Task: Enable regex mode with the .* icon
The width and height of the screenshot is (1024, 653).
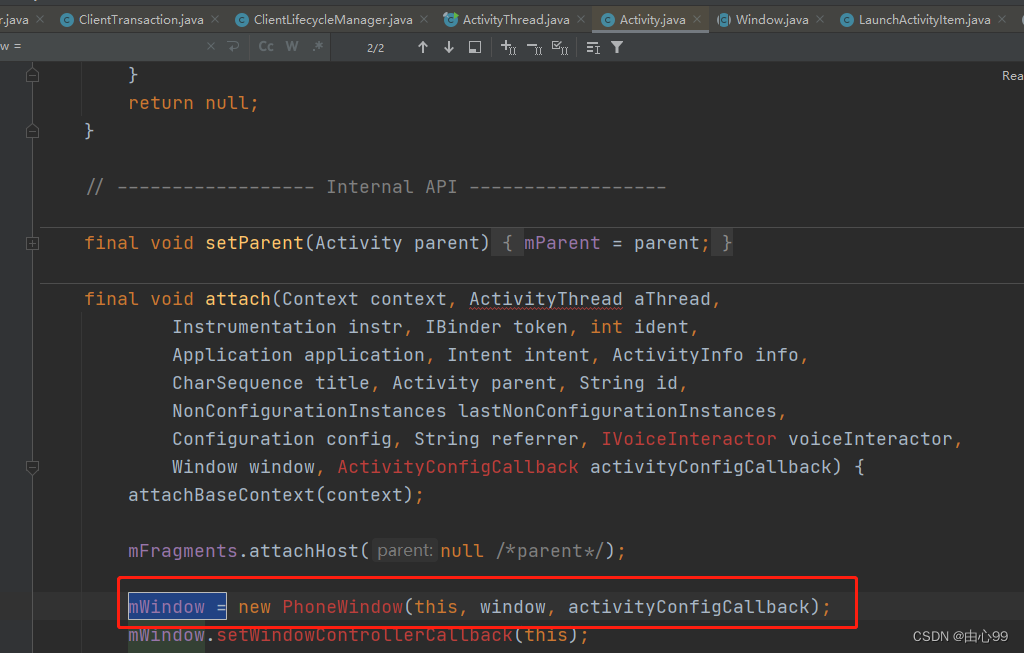Action: pyautogui.click(x=317, y=46)
